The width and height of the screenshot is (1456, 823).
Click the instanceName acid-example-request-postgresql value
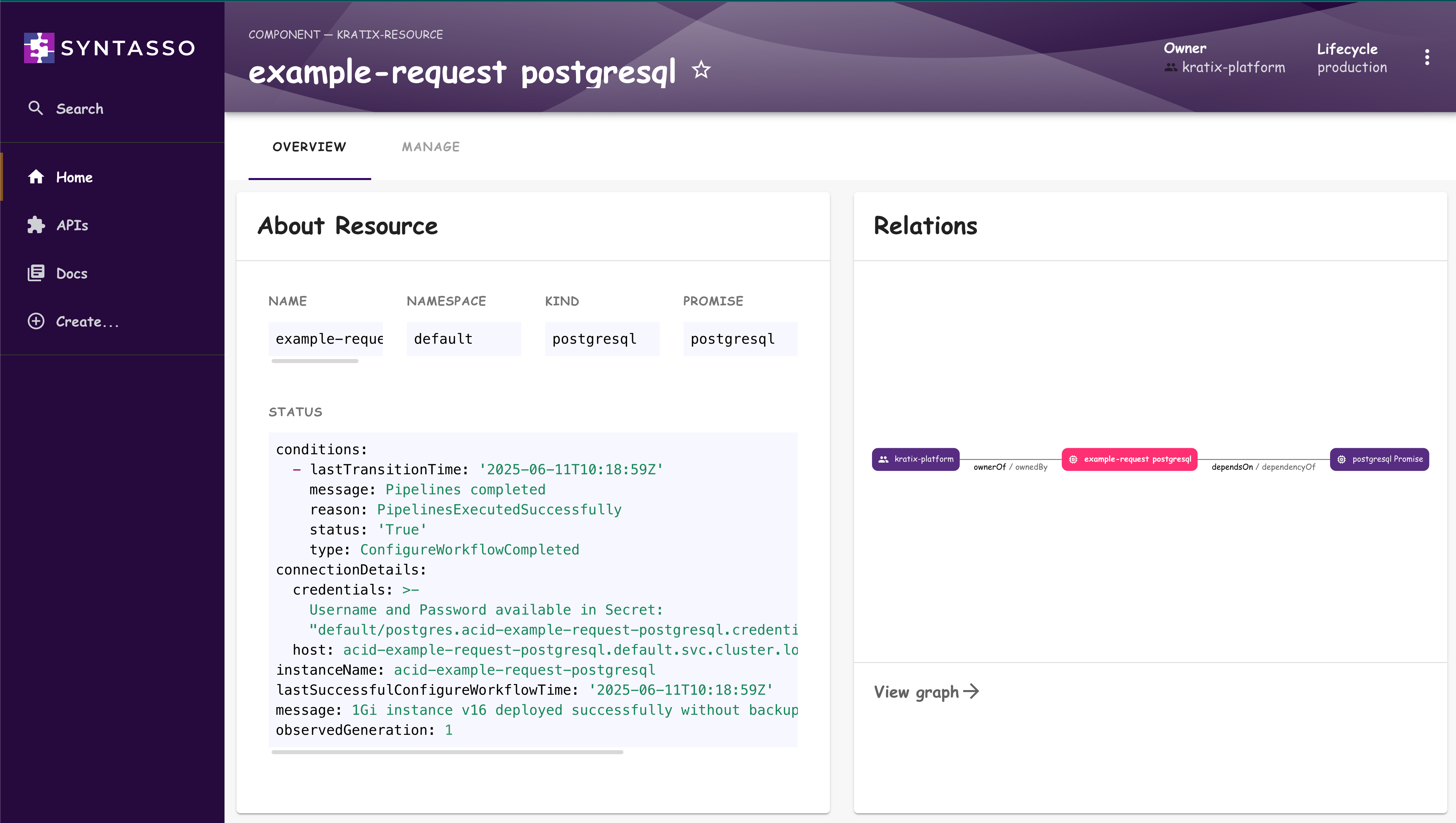click(x=524, y=670)
